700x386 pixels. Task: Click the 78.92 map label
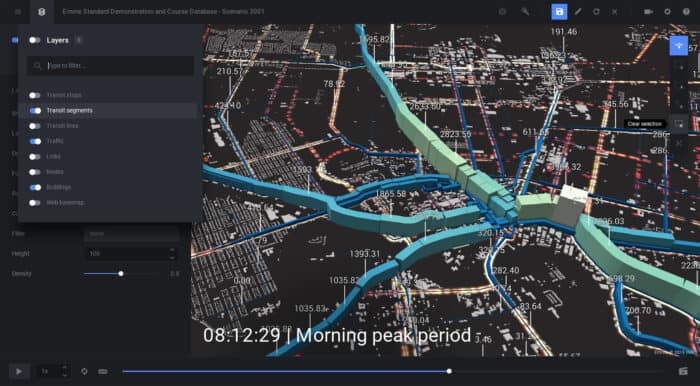tap(334, 83)
